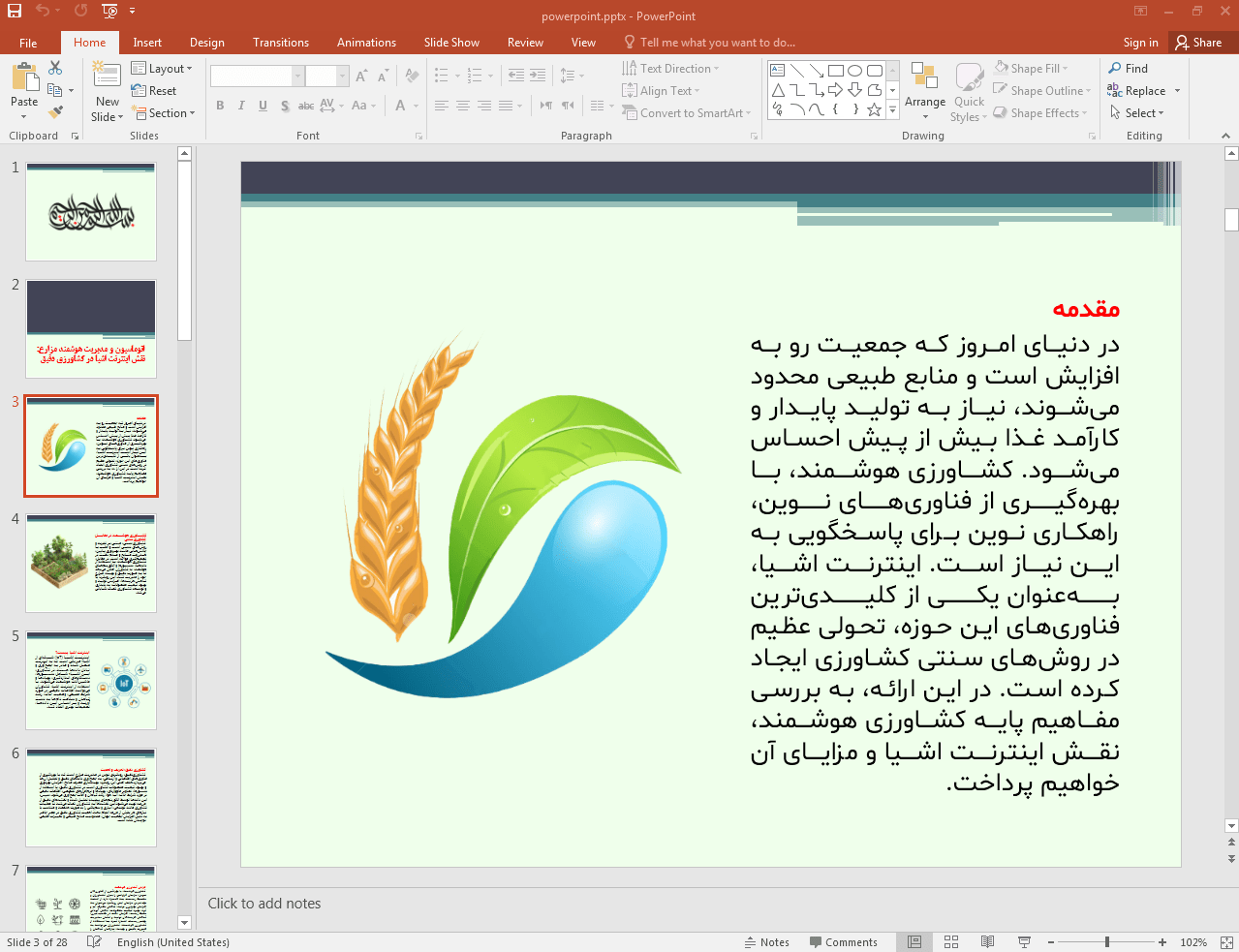The image size is (1239, 952).
Task: Switch to Slide Sorter view
Action: click(951, 942)
